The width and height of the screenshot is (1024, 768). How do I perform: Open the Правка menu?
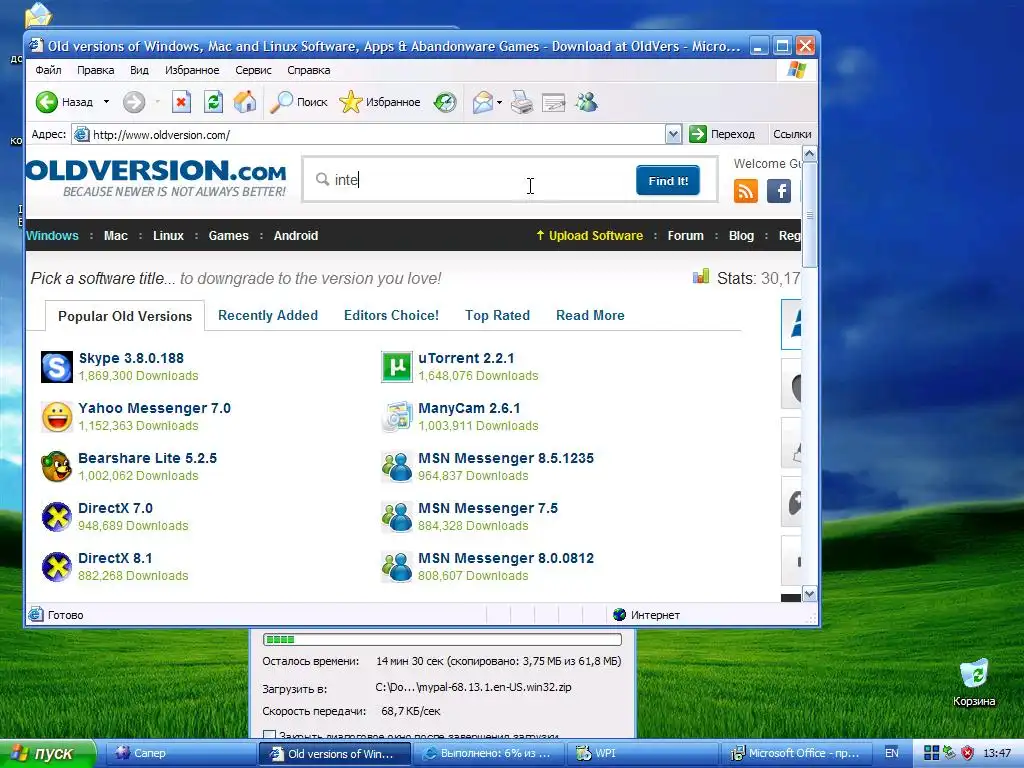[95, 70]
